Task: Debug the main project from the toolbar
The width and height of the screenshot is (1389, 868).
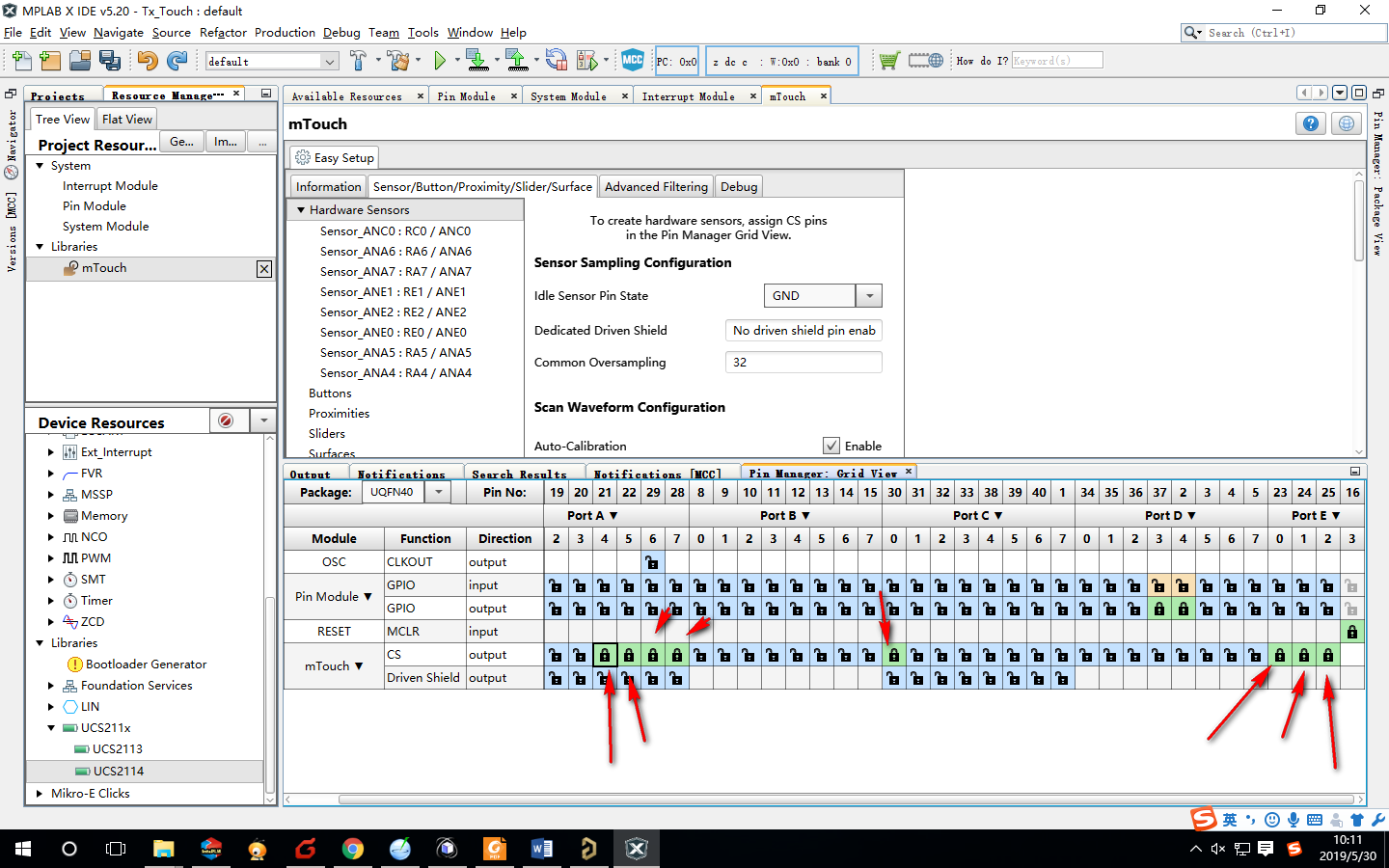Action: pyautogui.click(x=586, y=61)
